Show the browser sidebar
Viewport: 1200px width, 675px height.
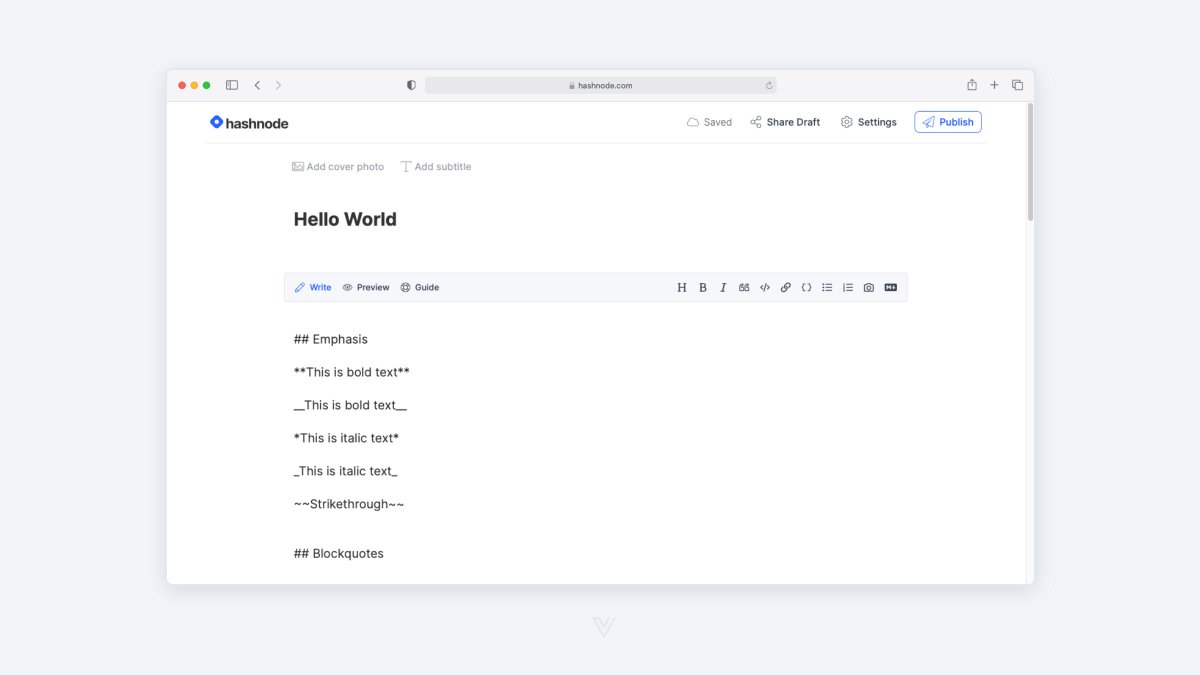click(231, 85)
